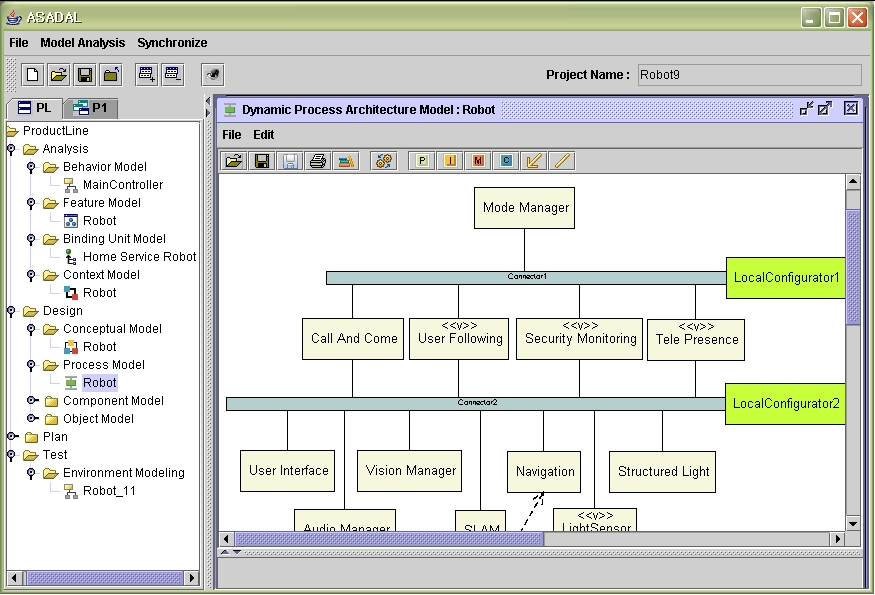Screen dimensions: 875x595
Task: Select Robot under Conceptual Model
Action: point(99,347)
